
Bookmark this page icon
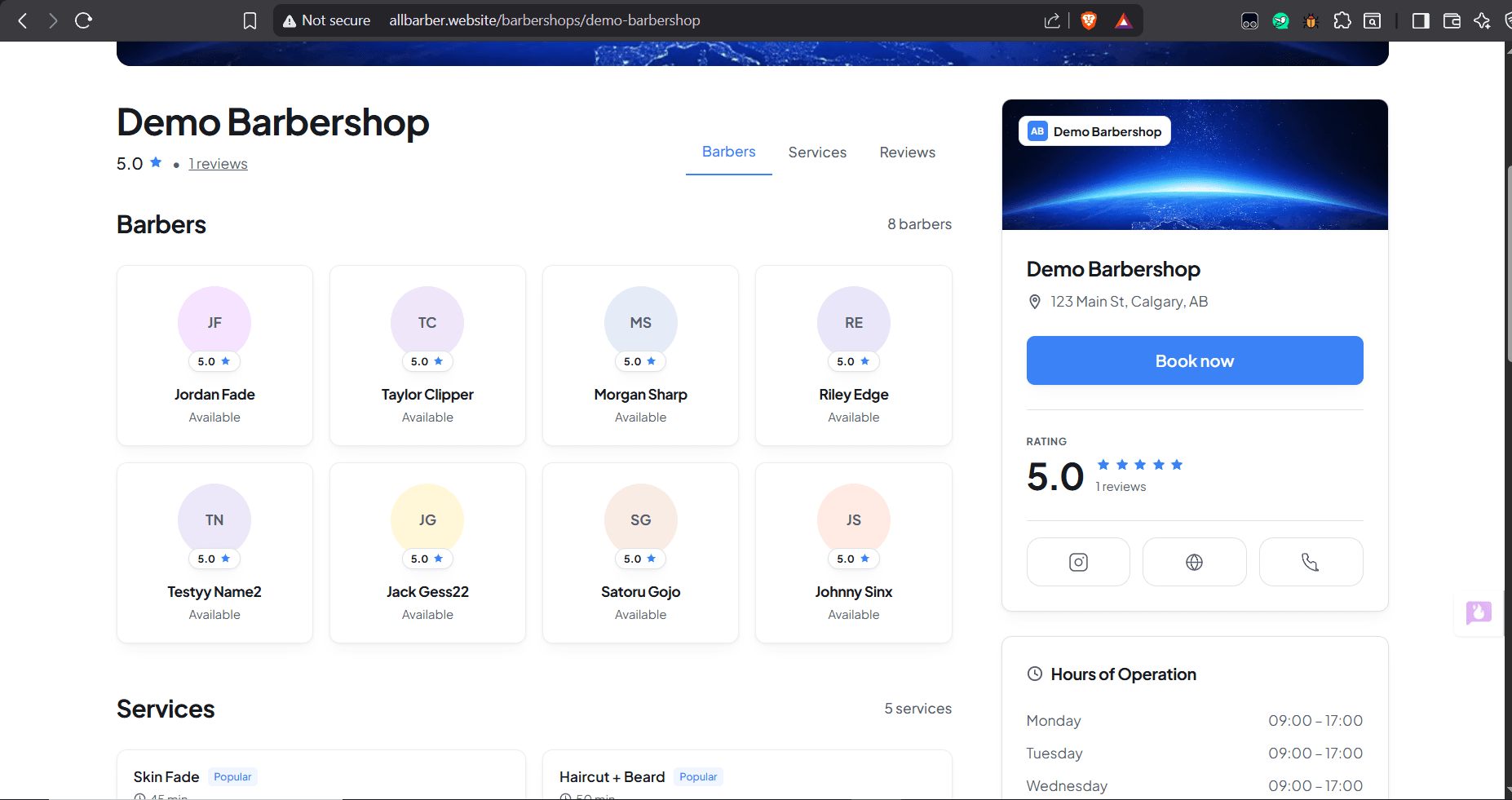coord(250,20)
